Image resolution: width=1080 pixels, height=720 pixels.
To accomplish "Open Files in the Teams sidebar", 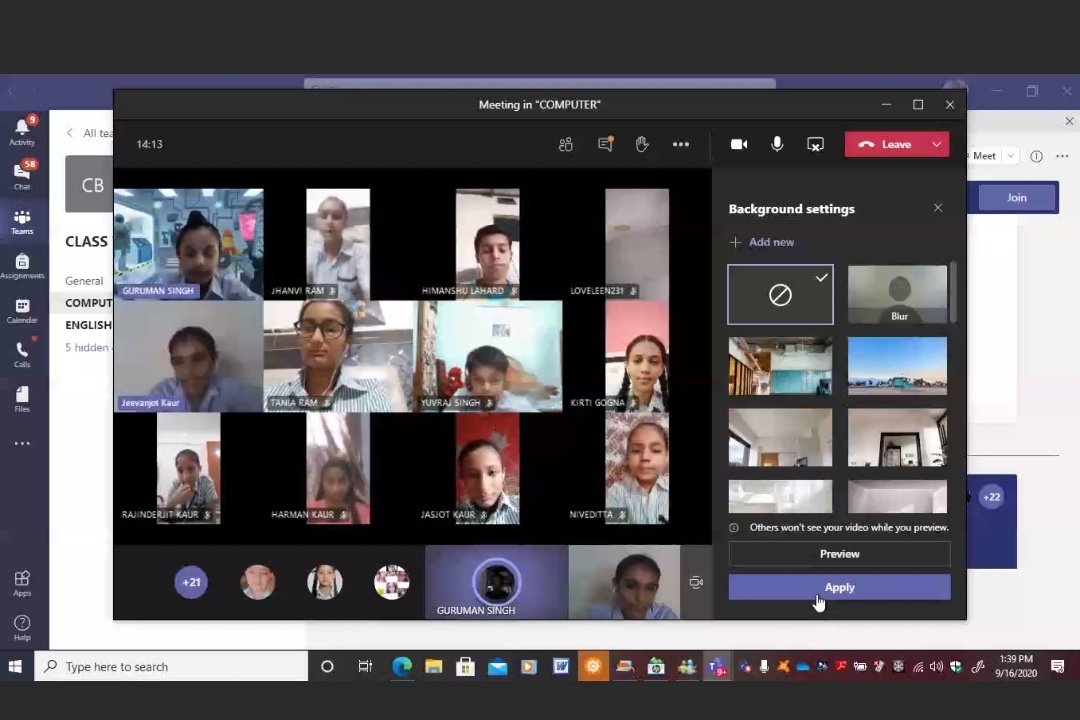I will tap(22, 399).
